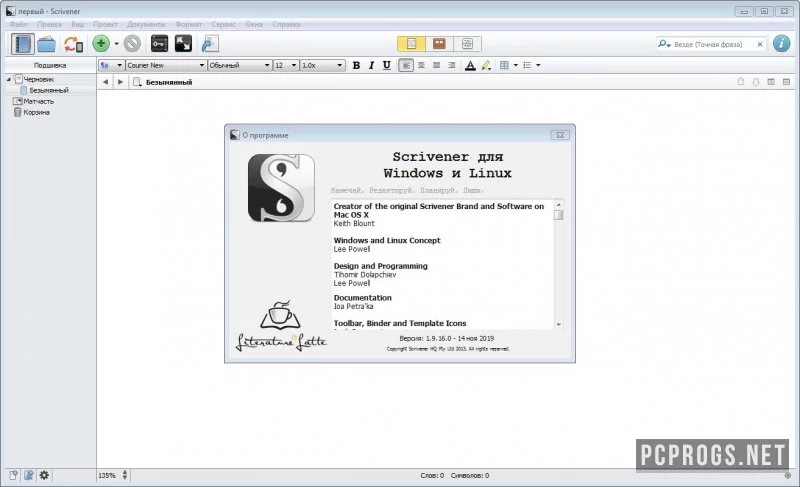Enter full screen composition mode icon
800x487 pixels.
[x=183, y=44]
